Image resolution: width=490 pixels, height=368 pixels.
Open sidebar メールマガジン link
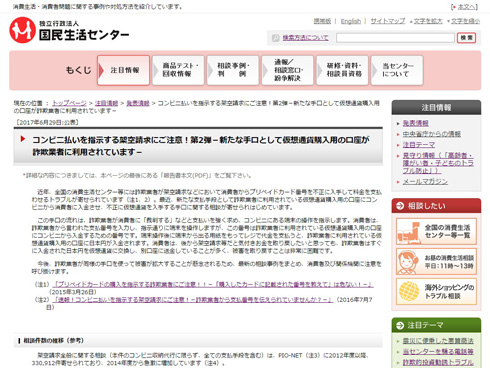click(425, 182)
